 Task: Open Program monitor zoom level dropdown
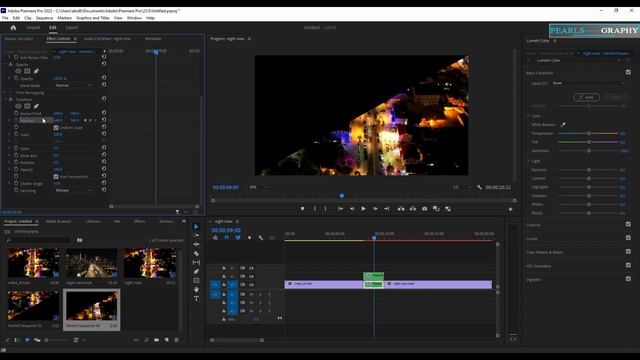[259, 187]
